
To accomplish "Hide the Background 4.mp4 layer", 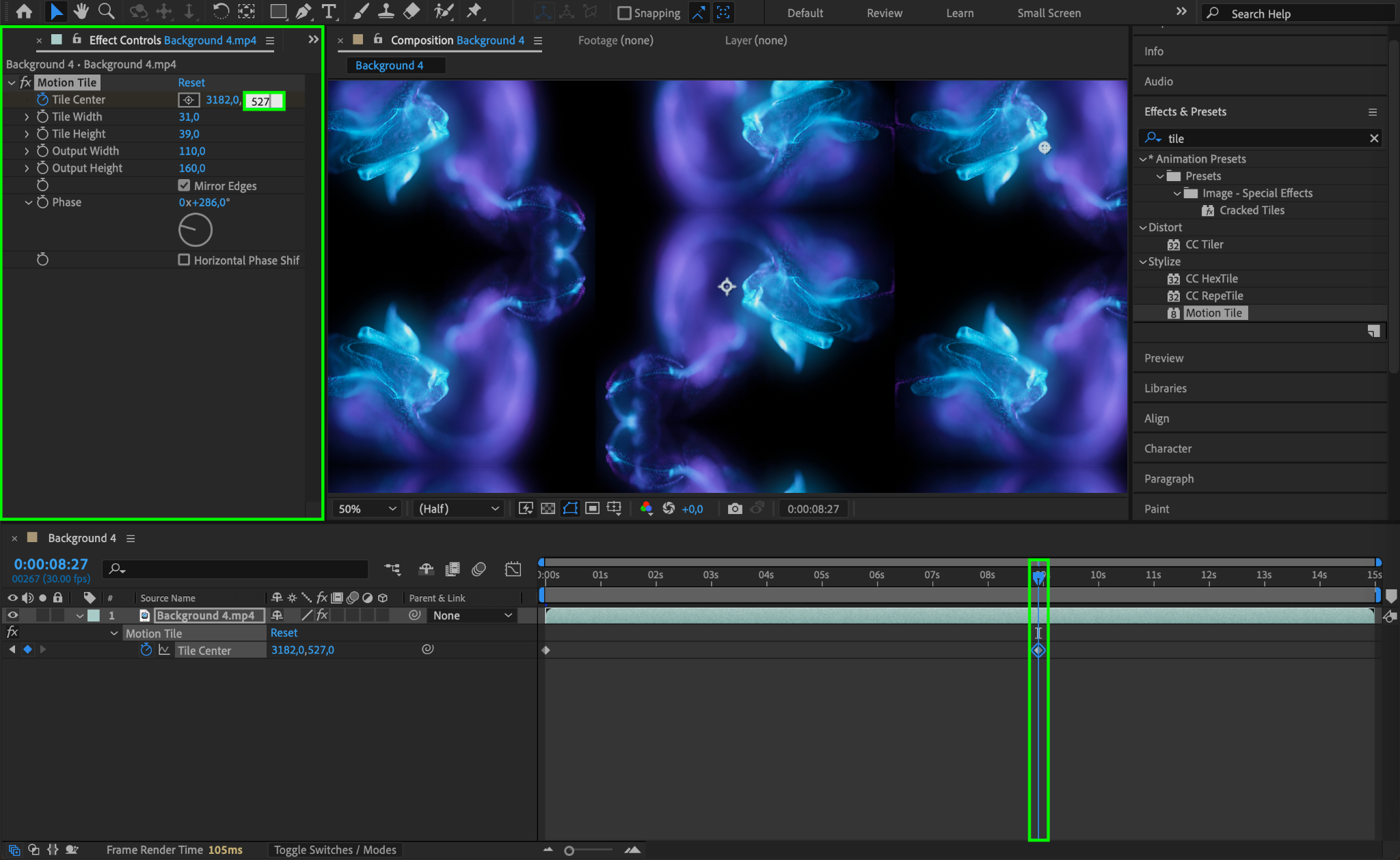I will [12, 615].
